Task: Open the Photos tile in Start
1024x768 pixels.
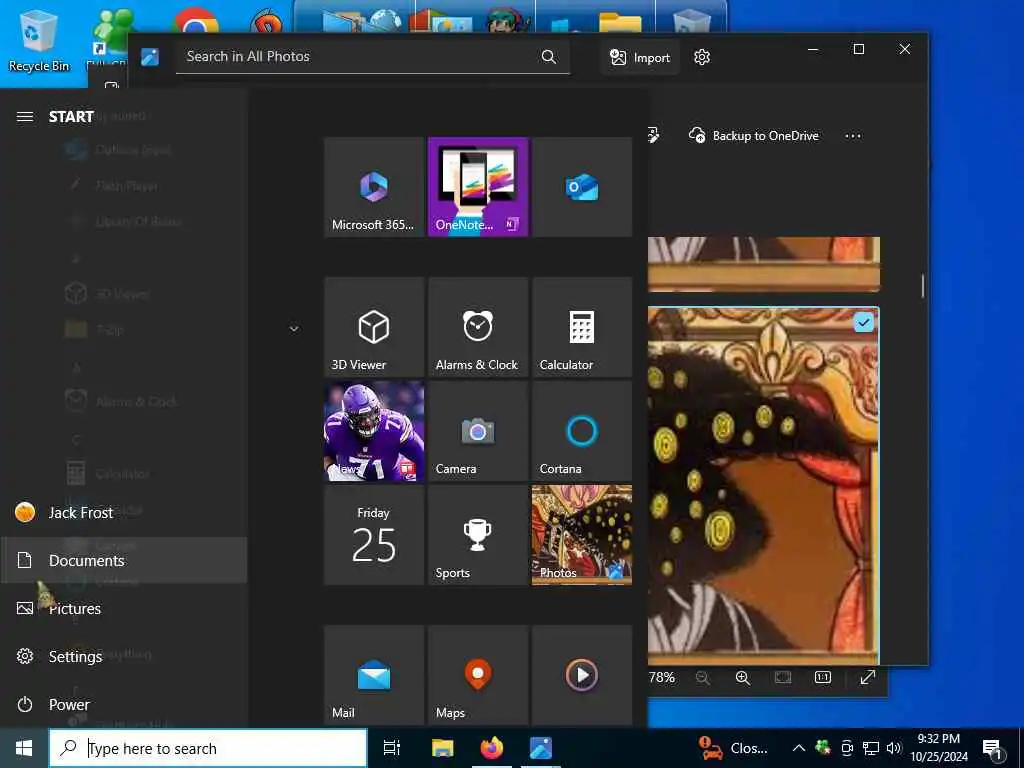Action: [582, 535]
